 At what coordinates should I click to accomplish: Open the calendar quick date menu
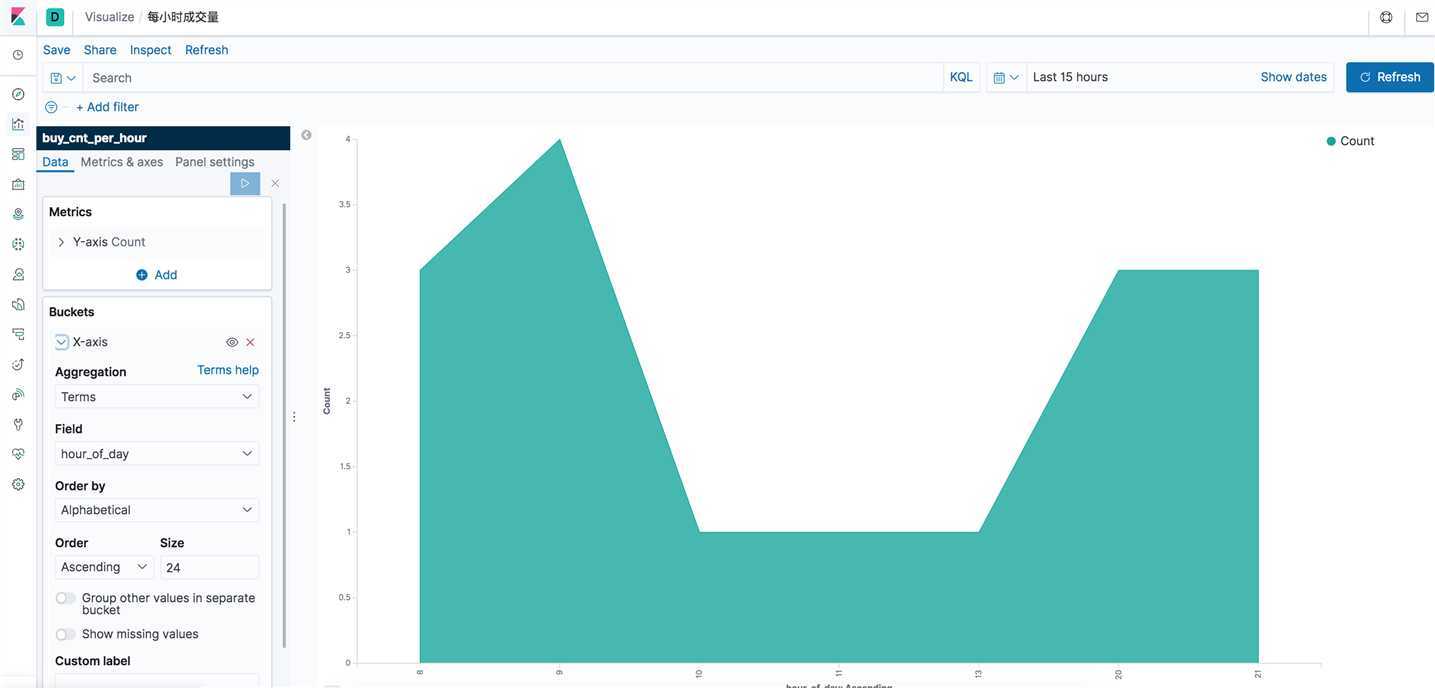[1006, 77]
